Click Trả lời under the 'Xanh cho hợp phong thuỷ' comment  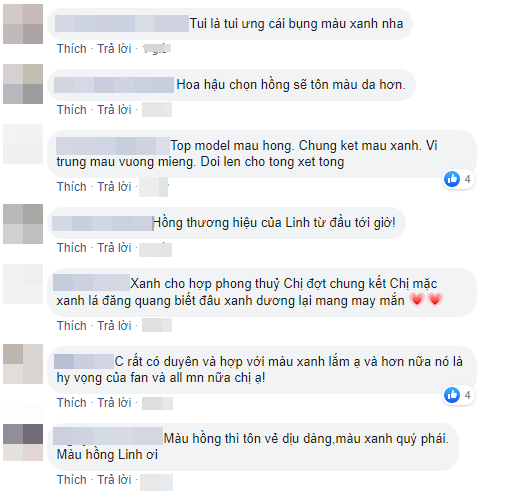[114, 326]
